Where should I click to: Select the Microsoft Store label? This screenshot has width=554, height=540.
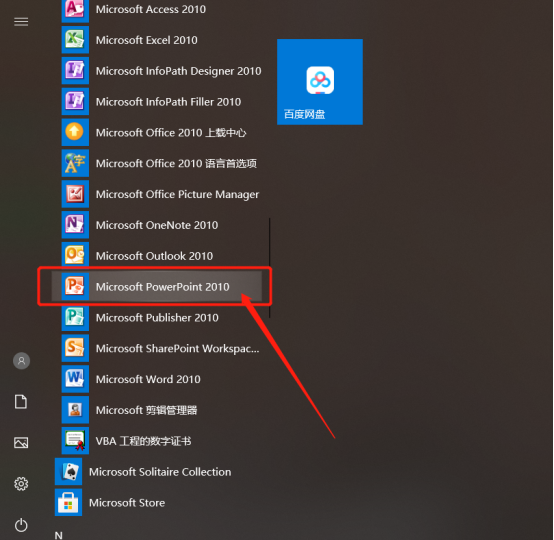coord(126,503)
